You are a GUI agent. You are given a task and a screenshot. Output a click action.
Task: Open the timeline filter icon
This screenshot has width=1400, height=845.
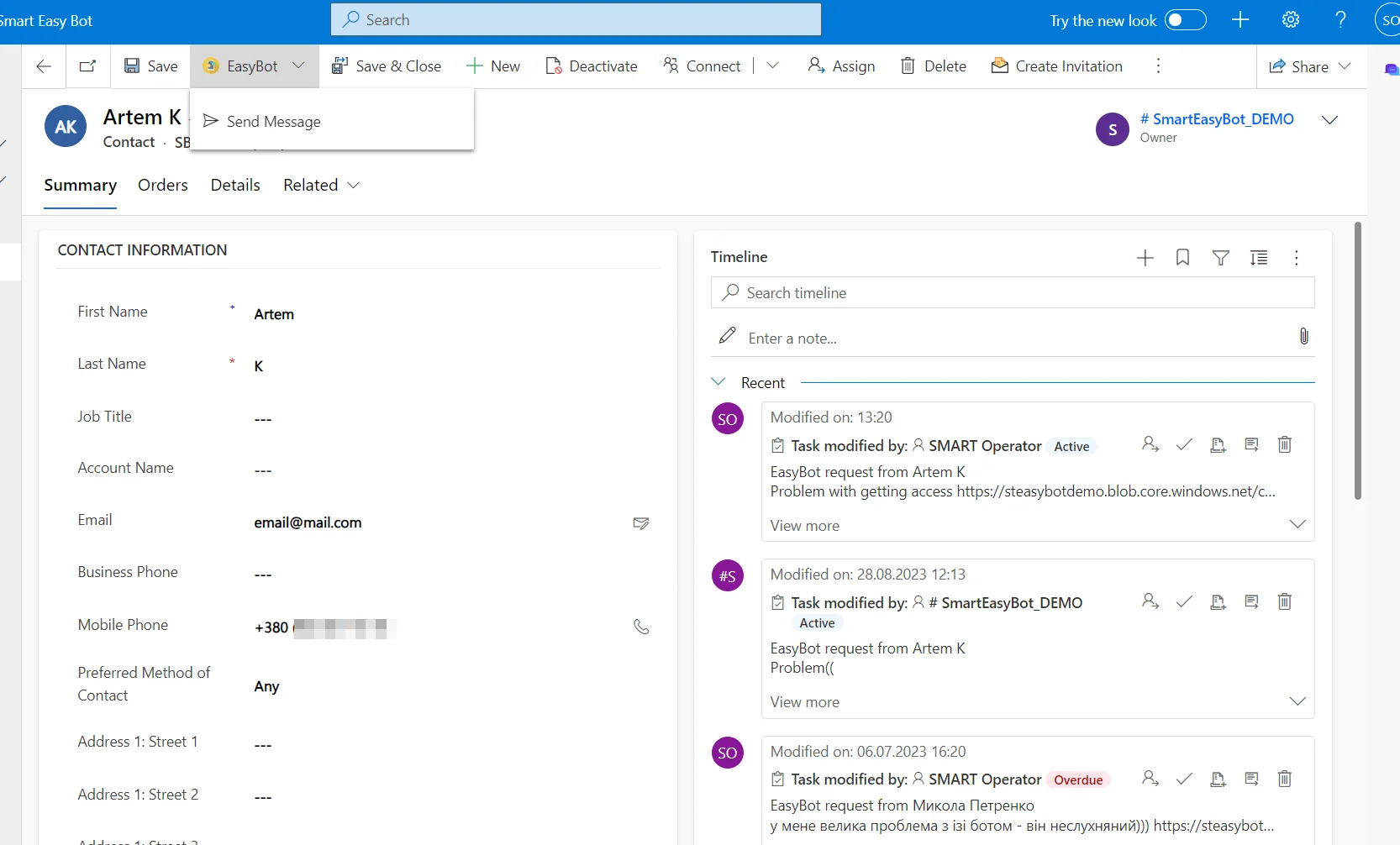click(x=1220, y=258)
